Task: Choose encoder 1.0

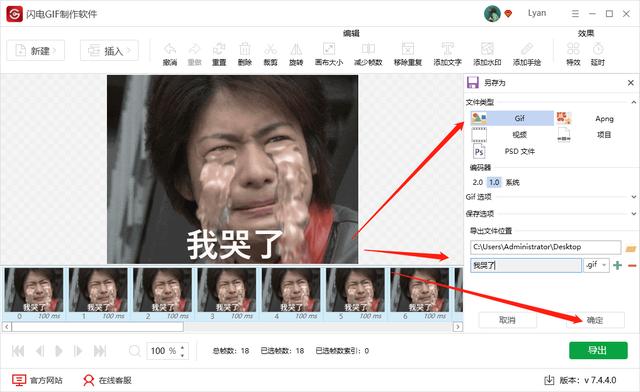Action: pos(494,183)
